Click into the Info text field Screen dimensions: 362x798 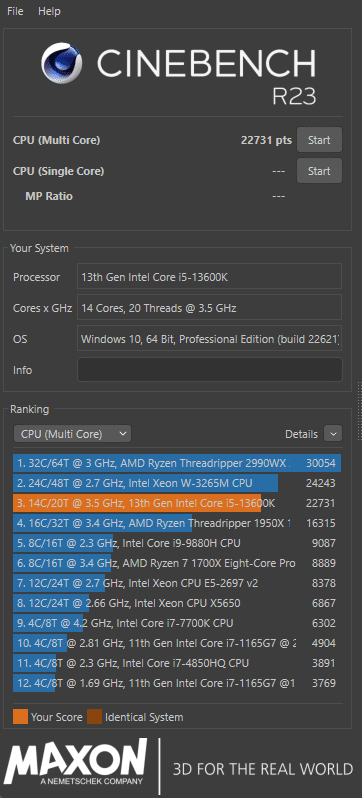209,369
